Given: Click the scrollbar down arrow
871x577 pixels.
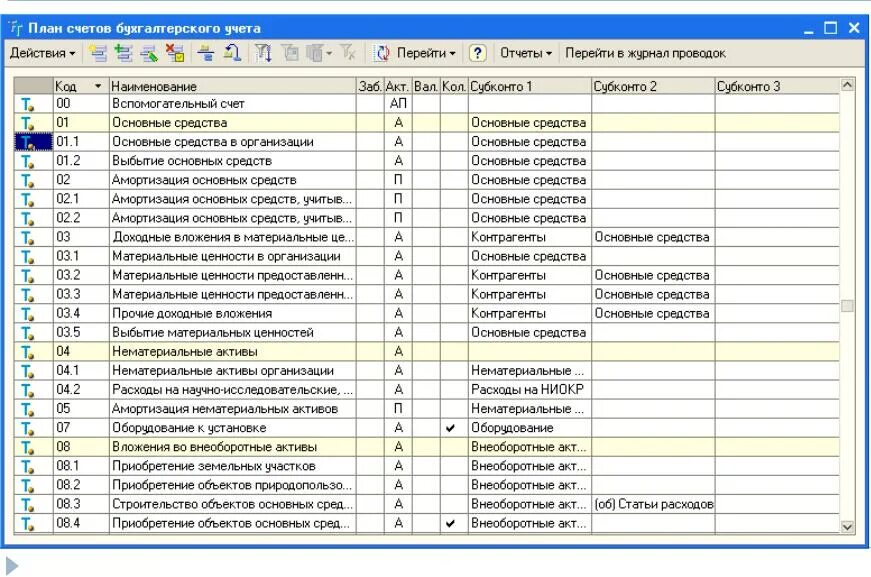Looking at the screenshot, I should [x=847, y=526].
